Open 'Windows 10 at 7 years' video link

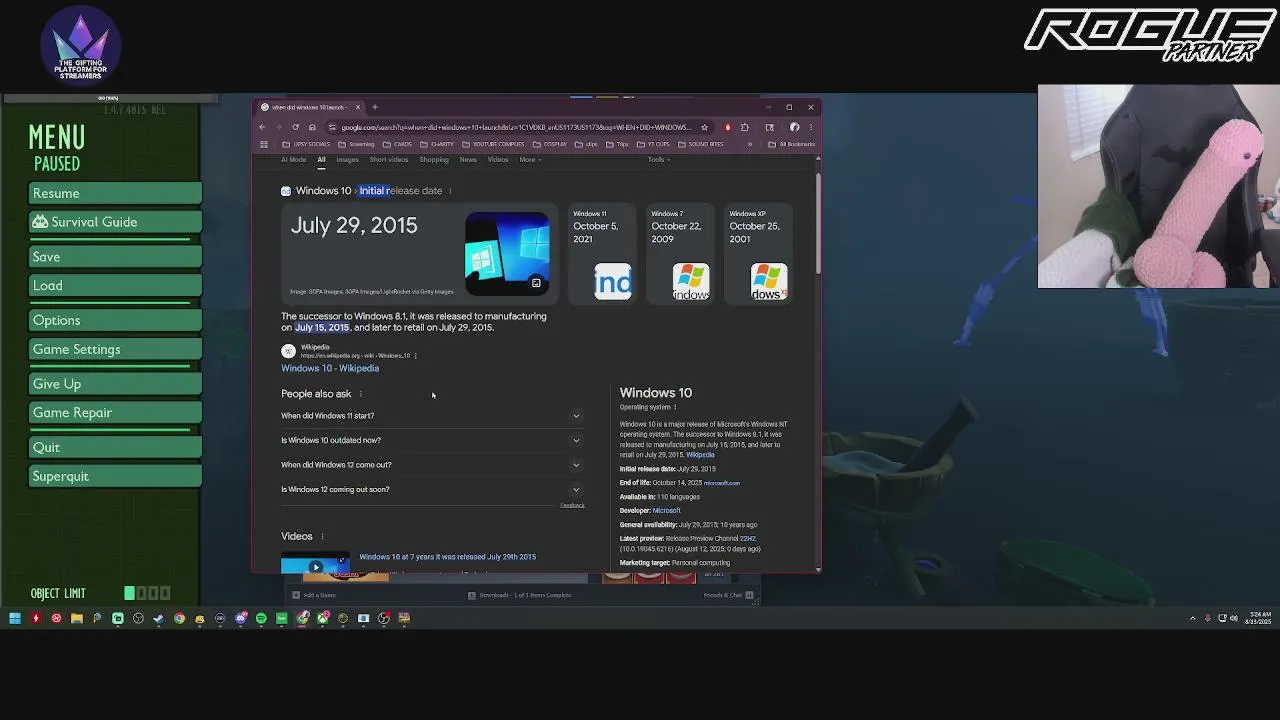point(447,557)
